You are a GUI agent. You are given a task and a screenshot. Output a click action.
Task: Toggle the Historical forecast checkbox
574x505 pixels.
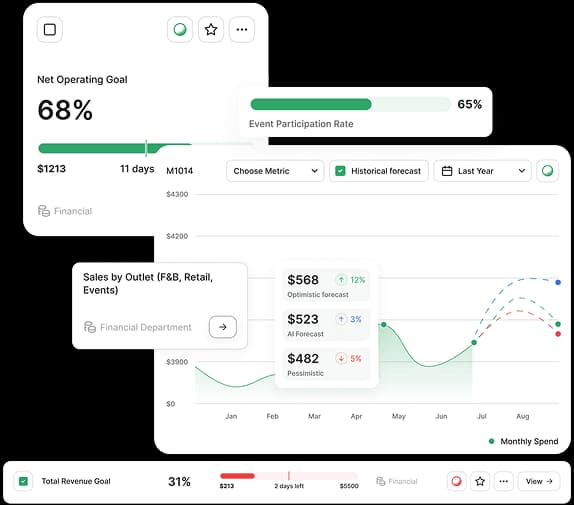(x=340, y=171)
